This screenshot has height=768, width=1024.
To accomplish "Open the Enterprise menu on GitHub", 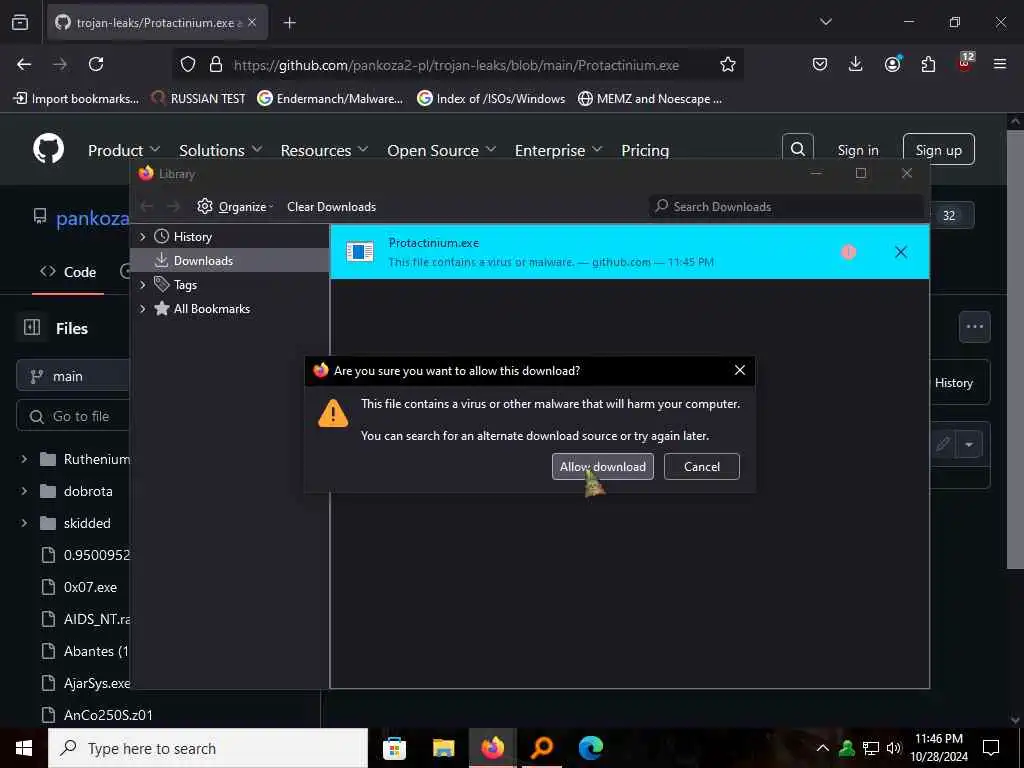I will tap(558, 150).
